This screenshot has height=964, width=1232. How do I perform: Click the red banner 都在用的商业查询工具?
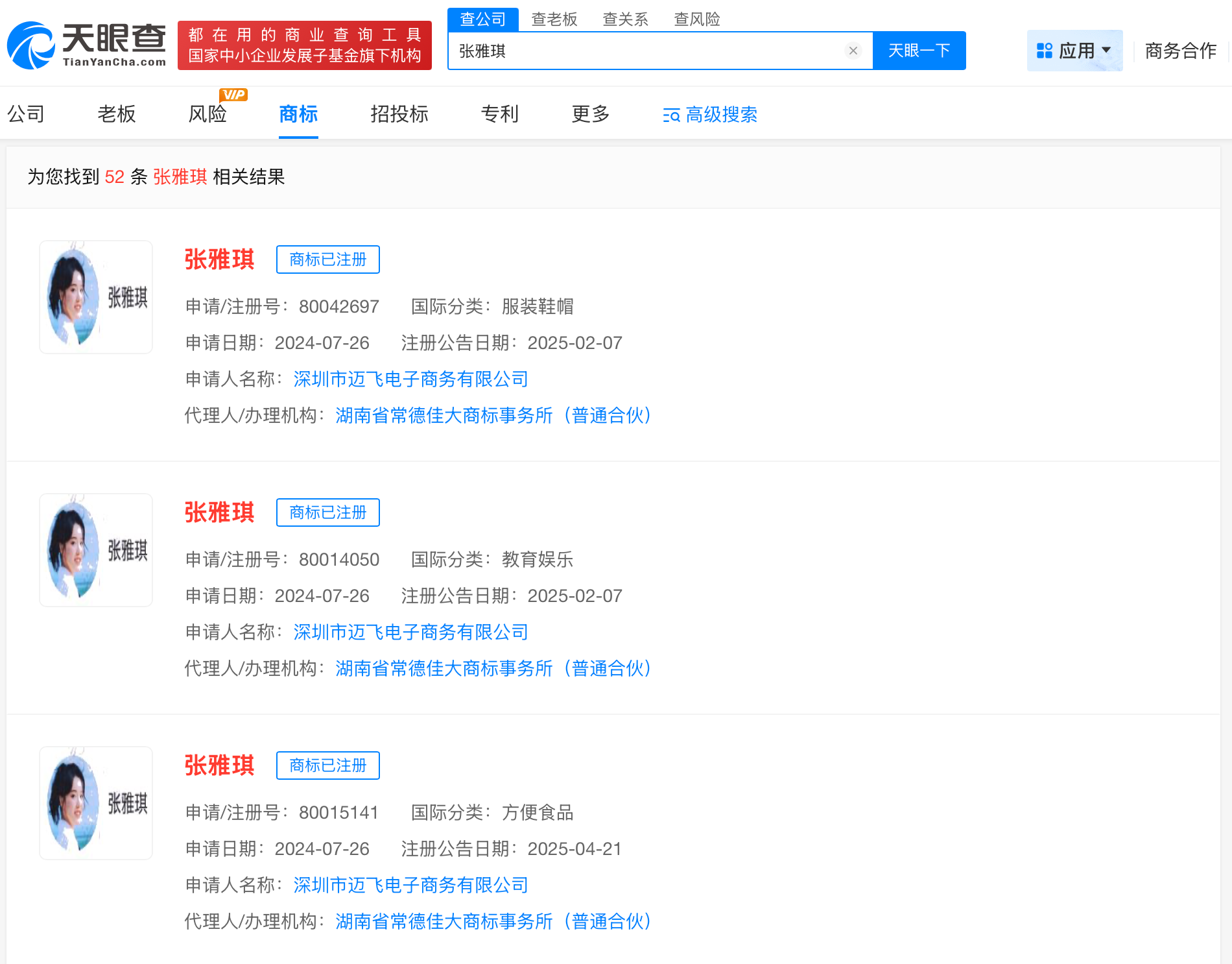[x=305, y=45]
